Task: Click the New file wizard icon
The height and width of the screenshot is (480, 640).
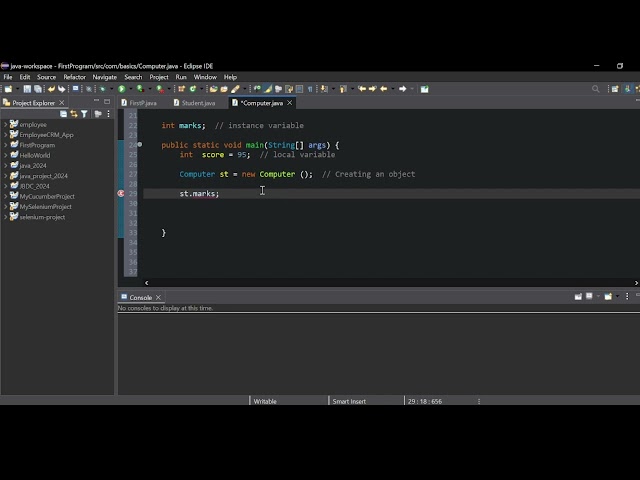Action: click(x=8, y=89)
